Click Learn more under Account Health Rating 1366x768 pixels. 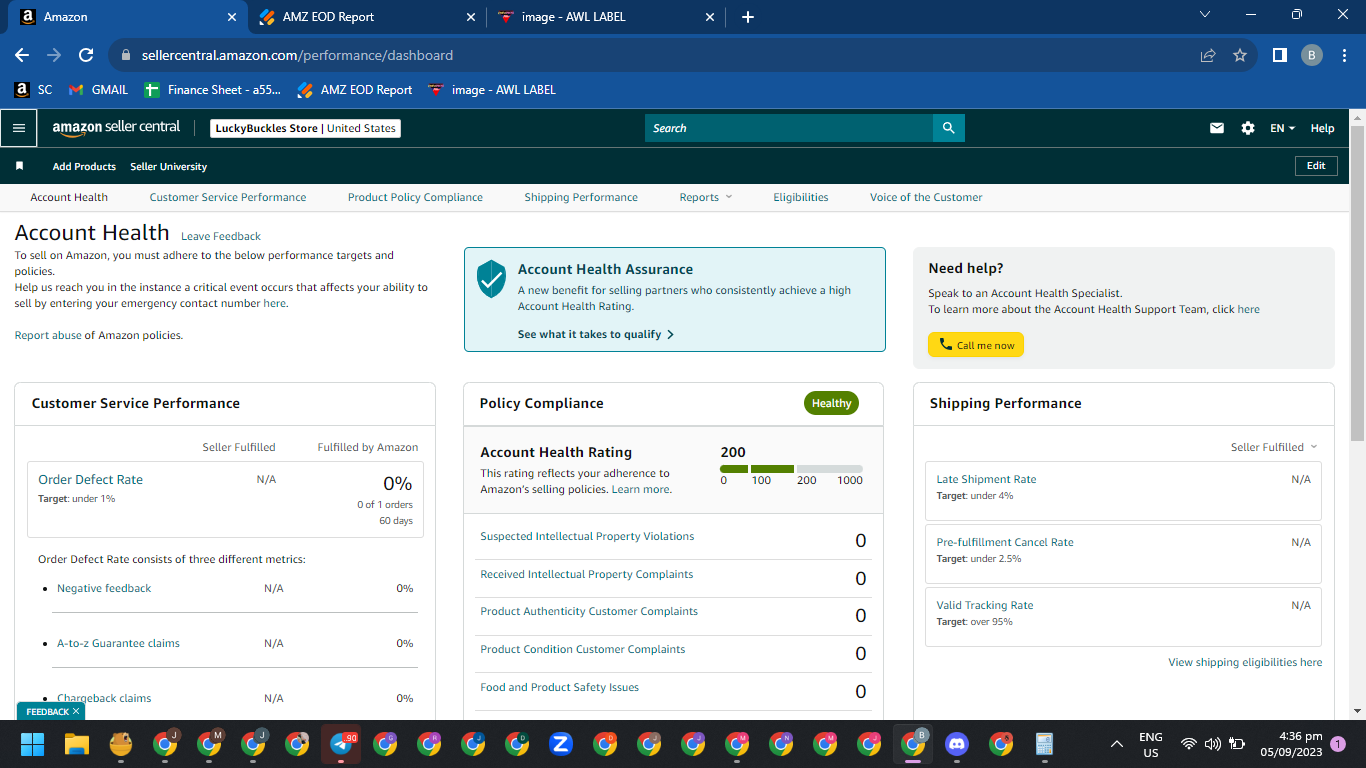click(640, 489)
